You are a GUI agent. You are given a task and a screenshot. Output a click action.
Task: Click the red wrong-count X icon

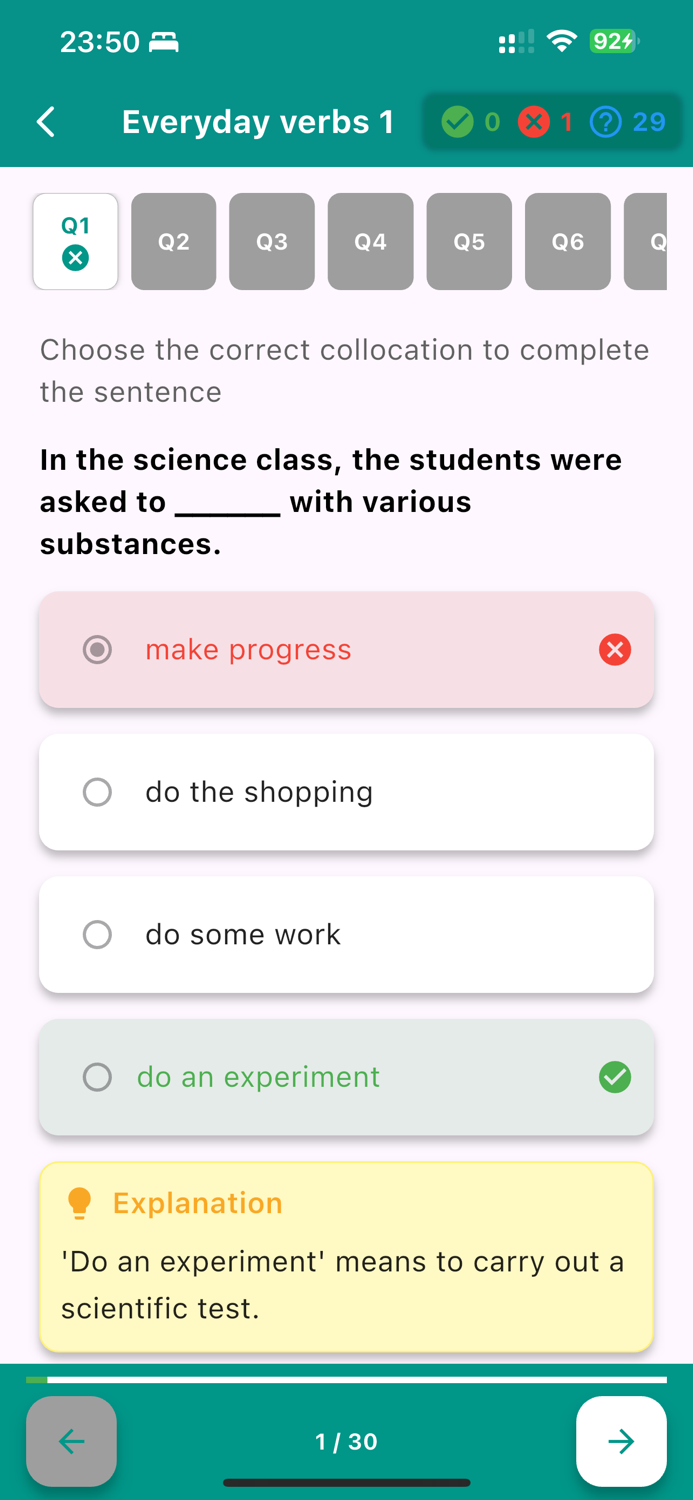[x=534, y=122]
